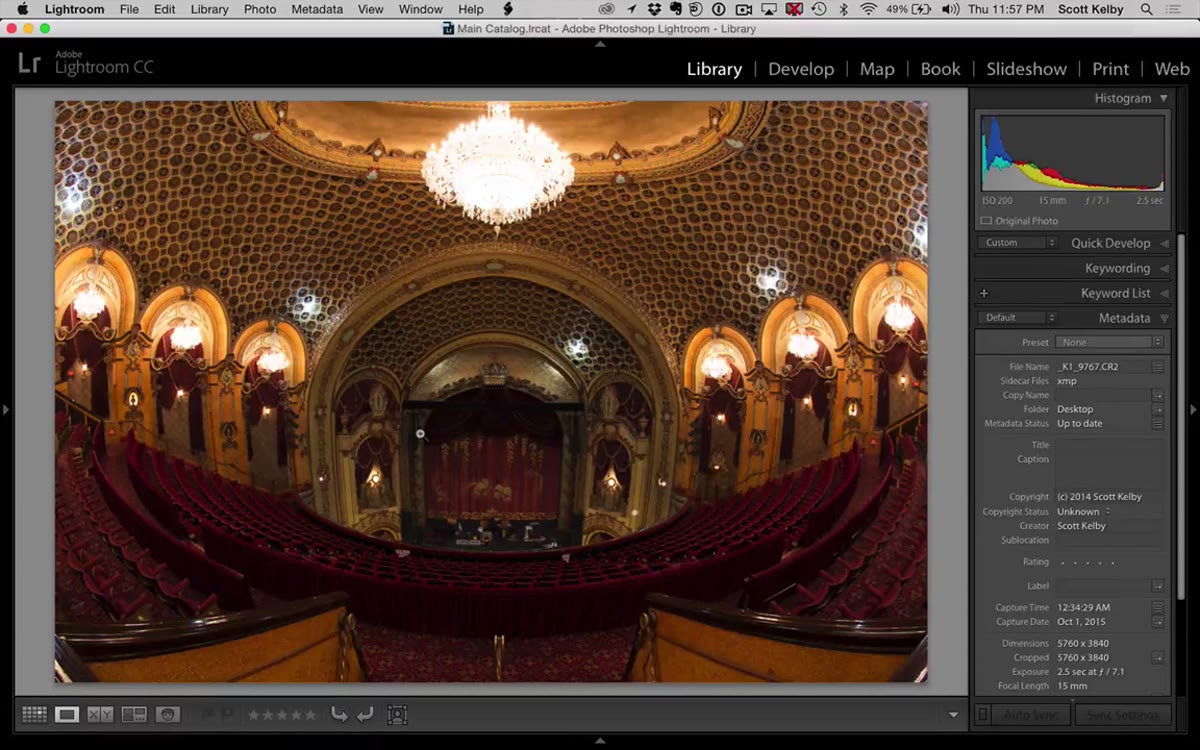Expand the Keyword List panel
1200x750 pixels.
[1164, 293]
